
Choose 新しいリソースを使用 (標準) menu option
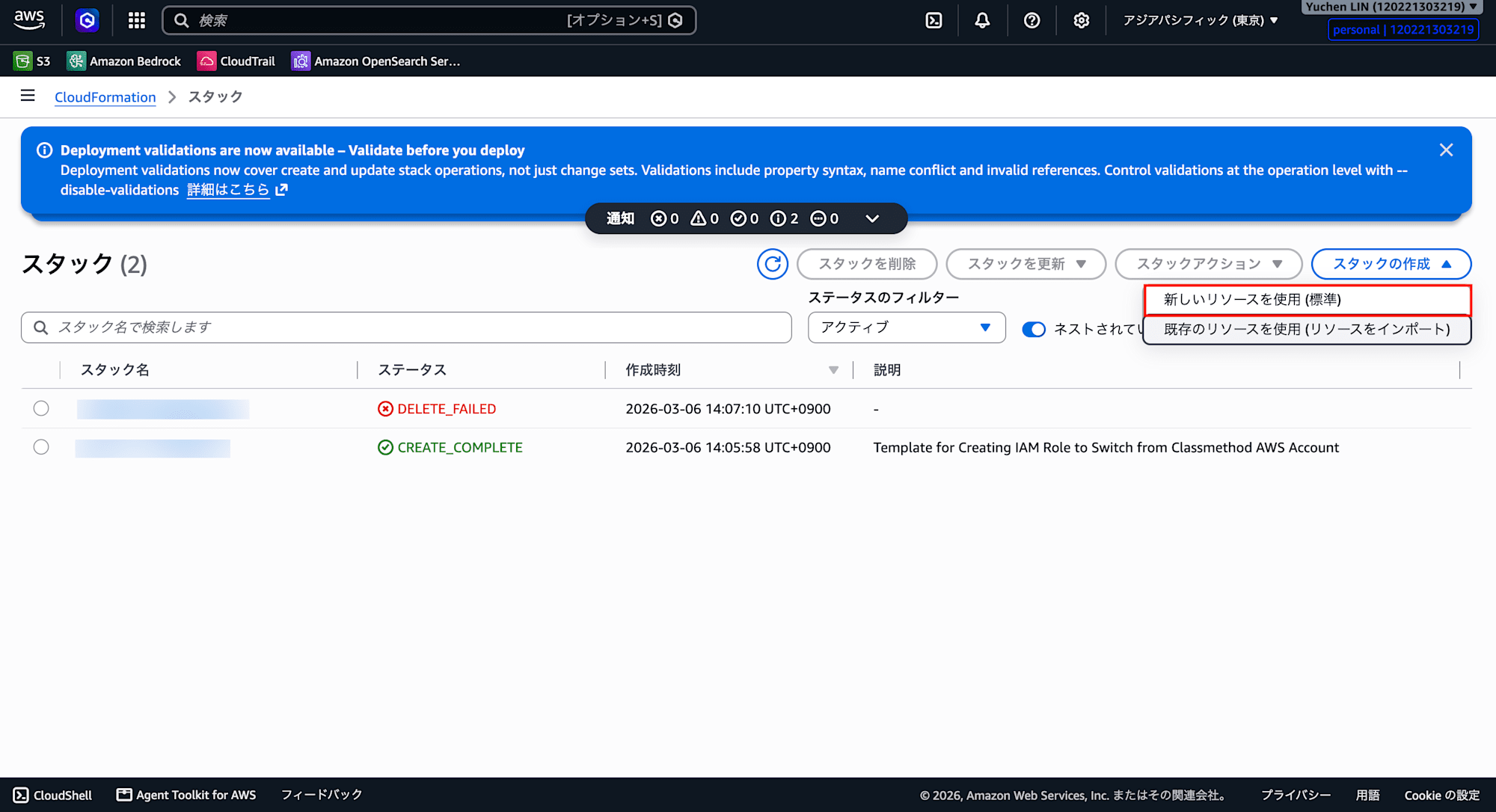[x=1308, y=300]
